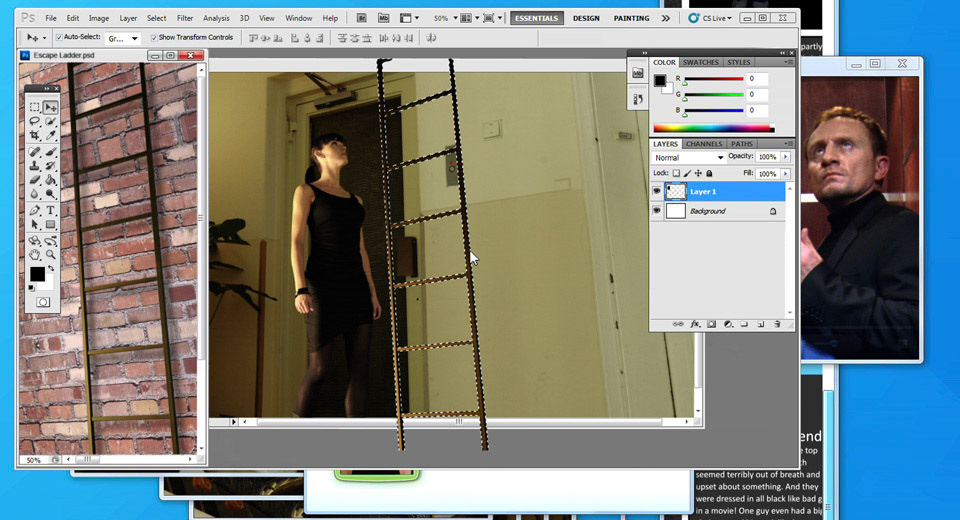Toggle Lock transparent pixels
Image resolution: width=960 pixels, height=520 pixels.
[x=676, y=173]
